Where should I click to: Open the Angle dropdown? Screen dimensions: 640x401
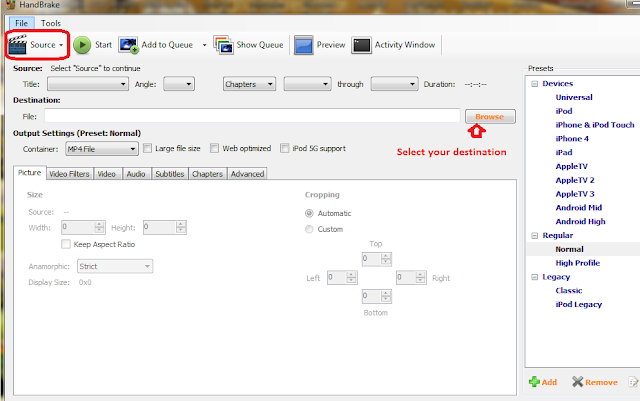tap(179, 84)
